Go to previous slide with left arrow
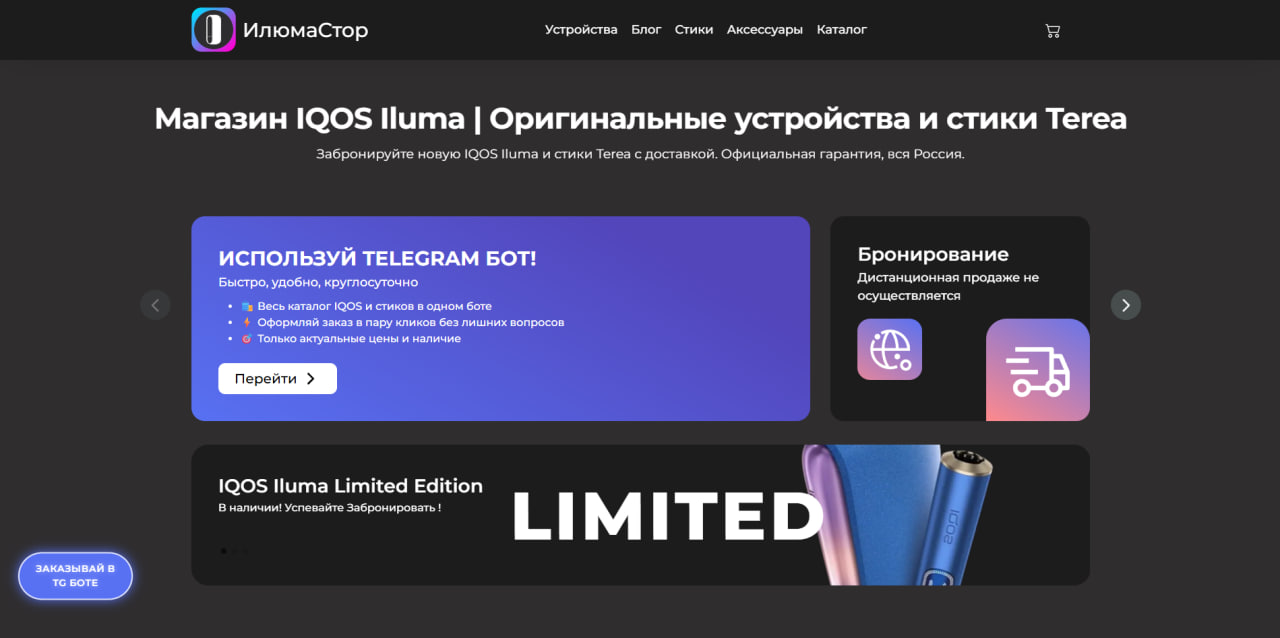This screenshot has height=638, width=1280. pyautogui.click(x=155, y=305)
